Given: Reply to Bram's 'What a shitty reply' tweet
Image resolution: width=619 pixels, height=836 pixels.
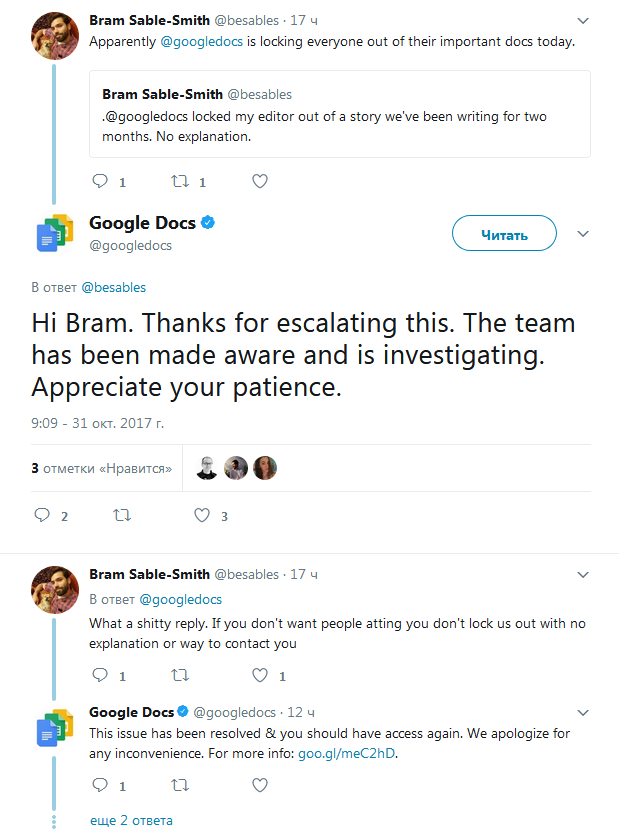Looking at the screenshot, I should pos(100,676).
